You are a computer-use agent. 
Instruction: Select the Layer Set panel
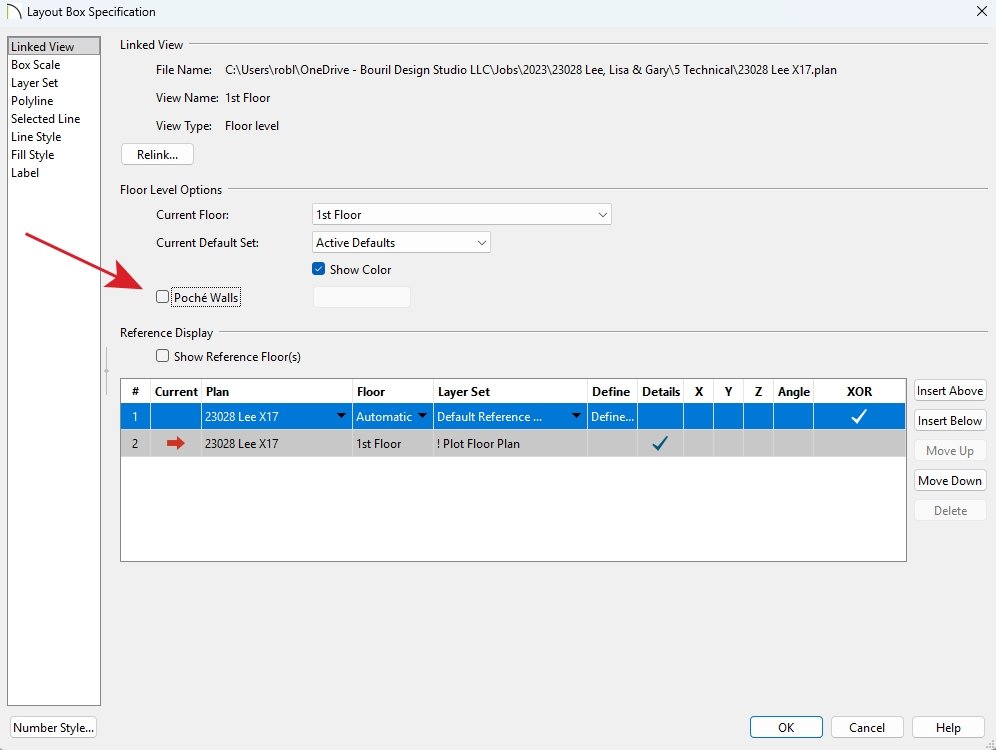(35, 83)
